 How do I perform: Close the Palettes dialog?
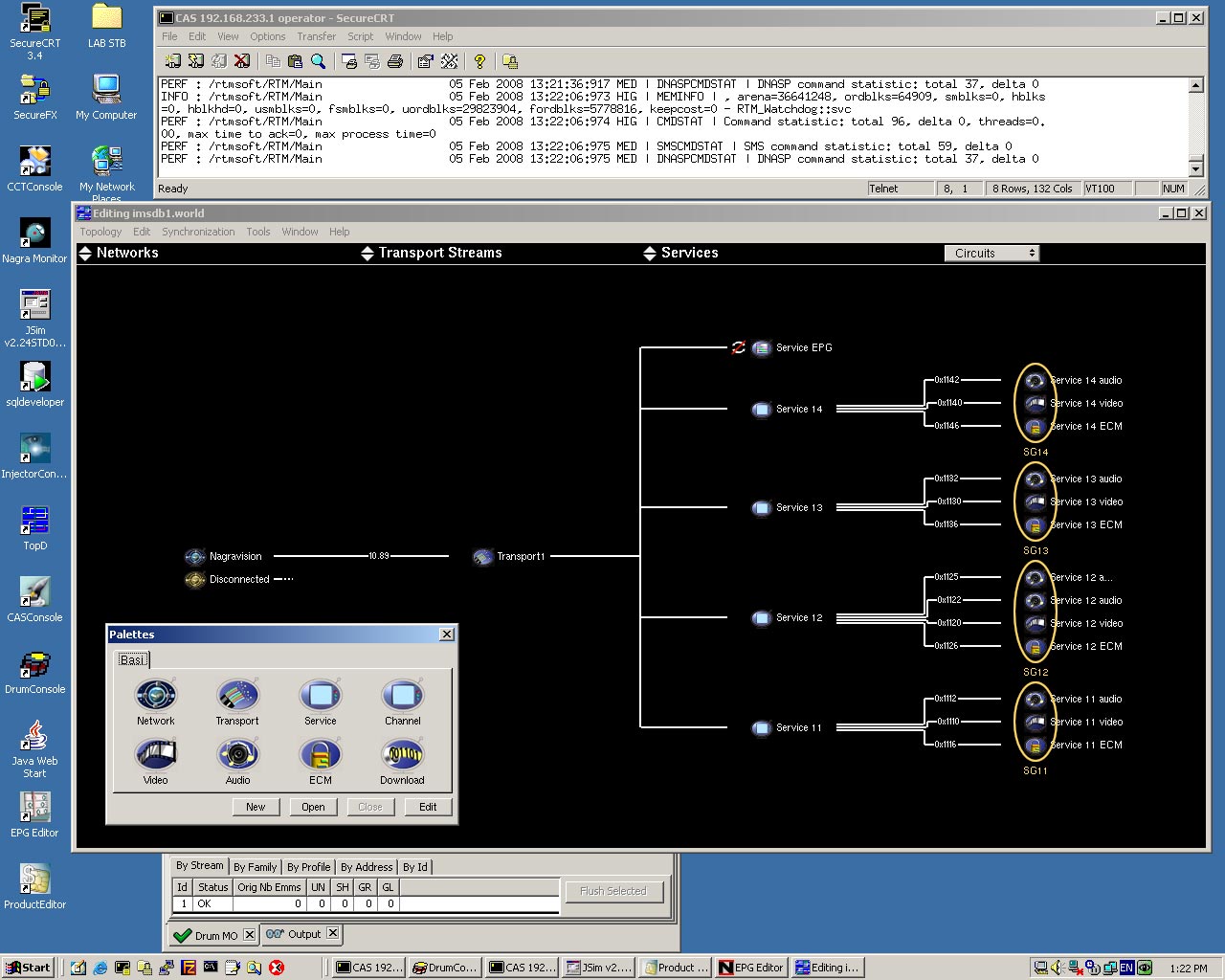(447, 635)
